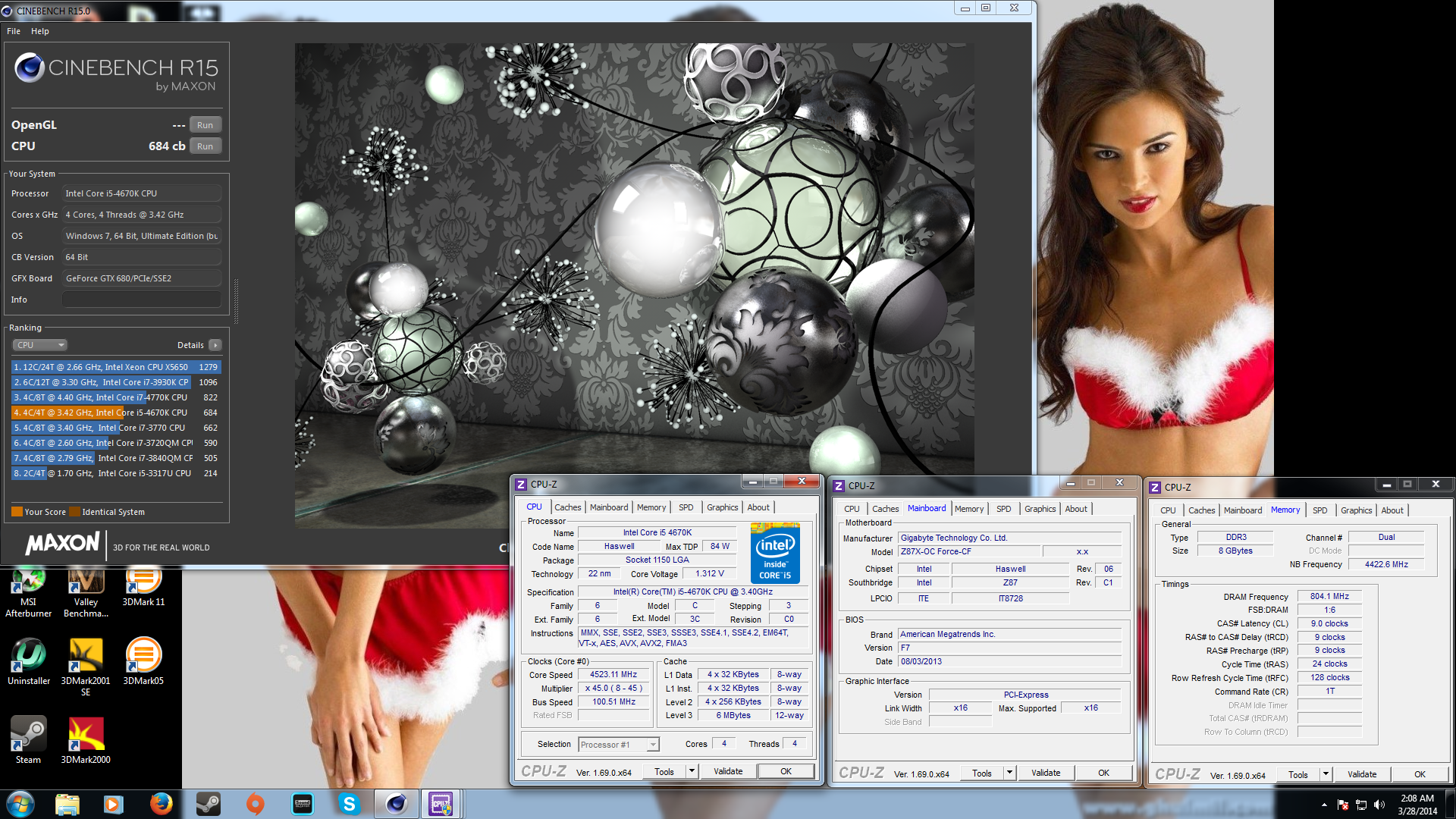Switch to CPU-Z via taskbar icon
Screen dimensions: 1456x819
441,804
